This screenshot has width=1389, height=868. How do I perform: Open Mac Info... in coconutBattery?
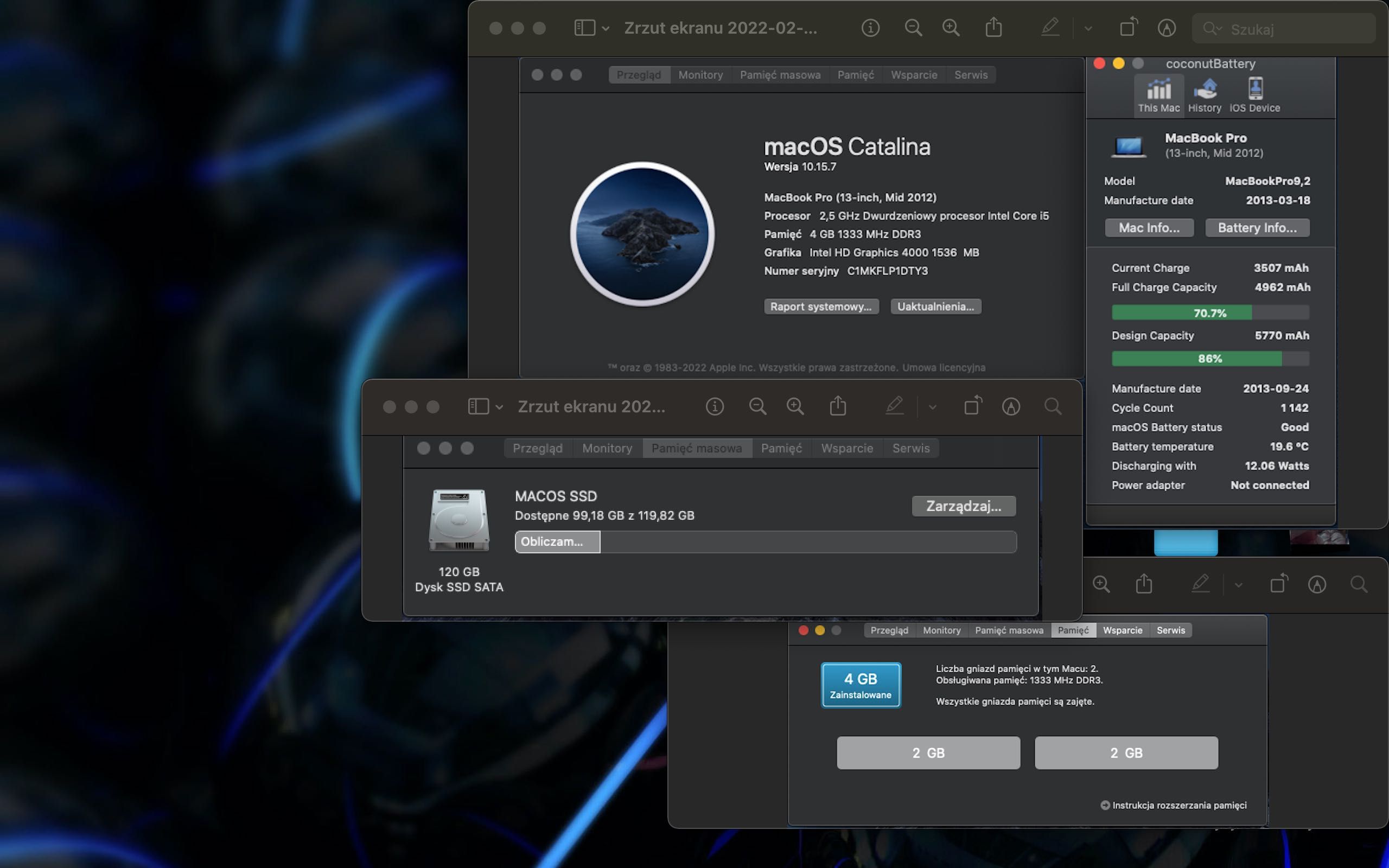[1149, 228]
